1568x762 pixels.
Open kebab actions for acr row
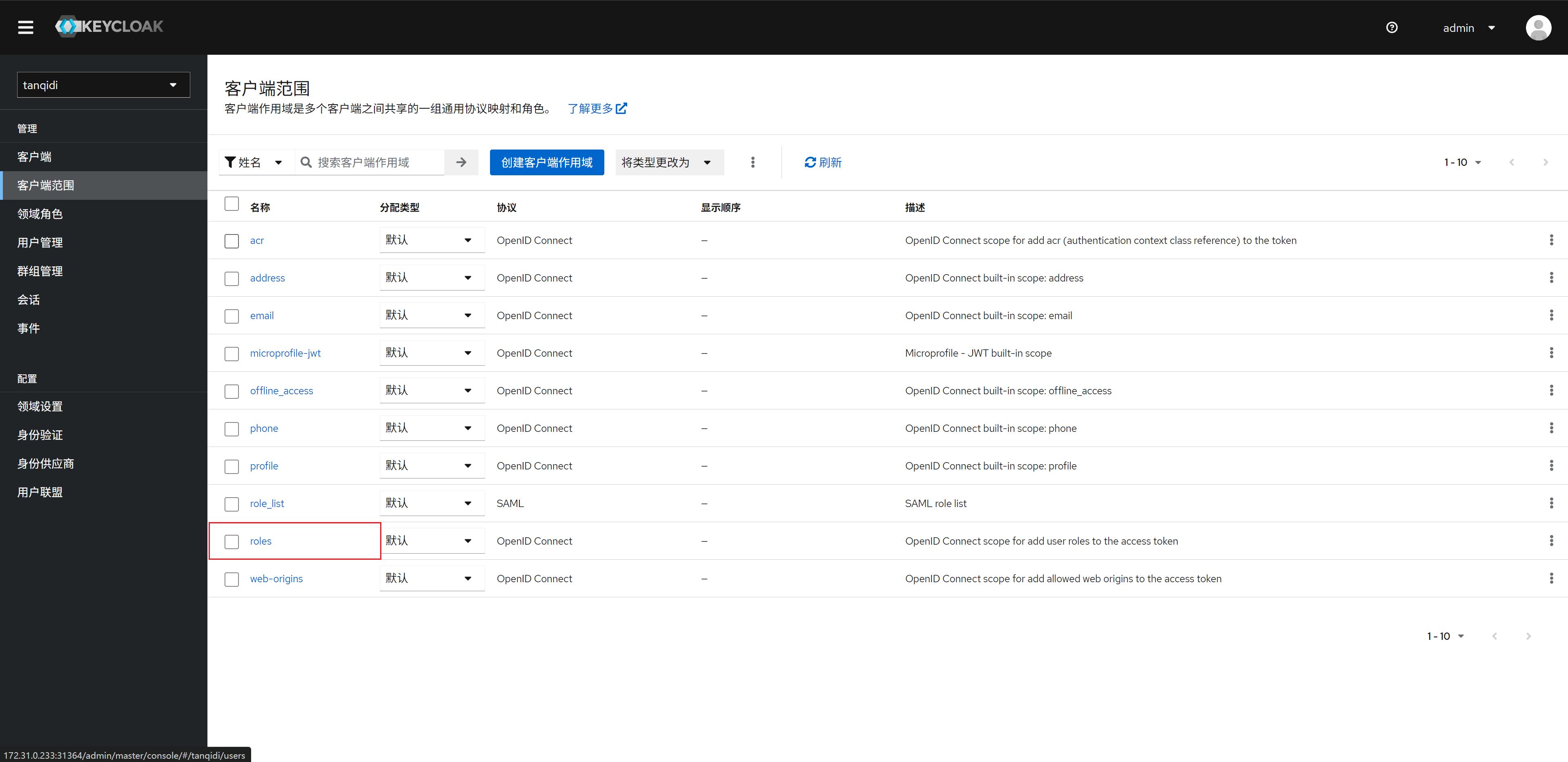pos(1551,240)
